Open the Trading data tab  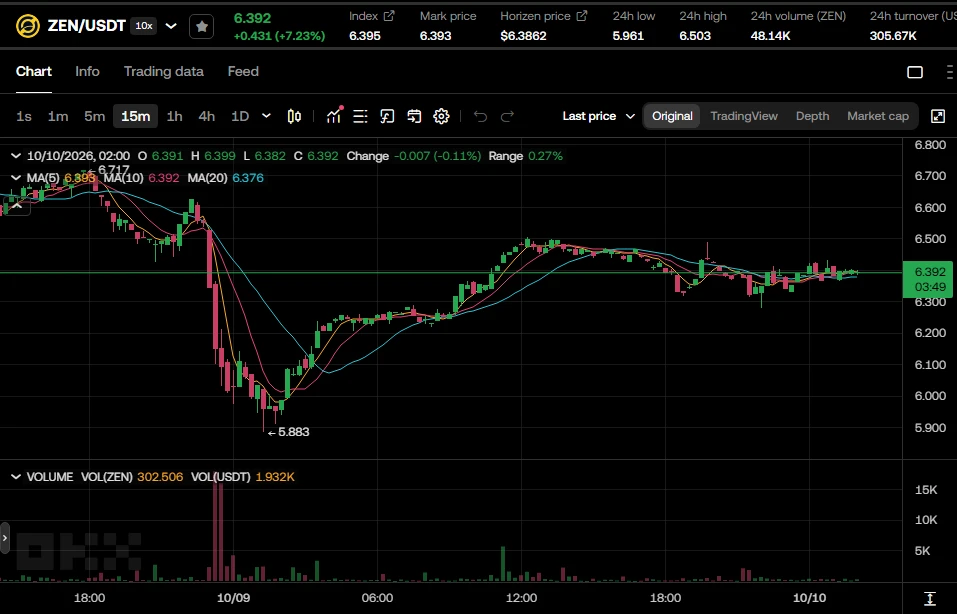164,71
